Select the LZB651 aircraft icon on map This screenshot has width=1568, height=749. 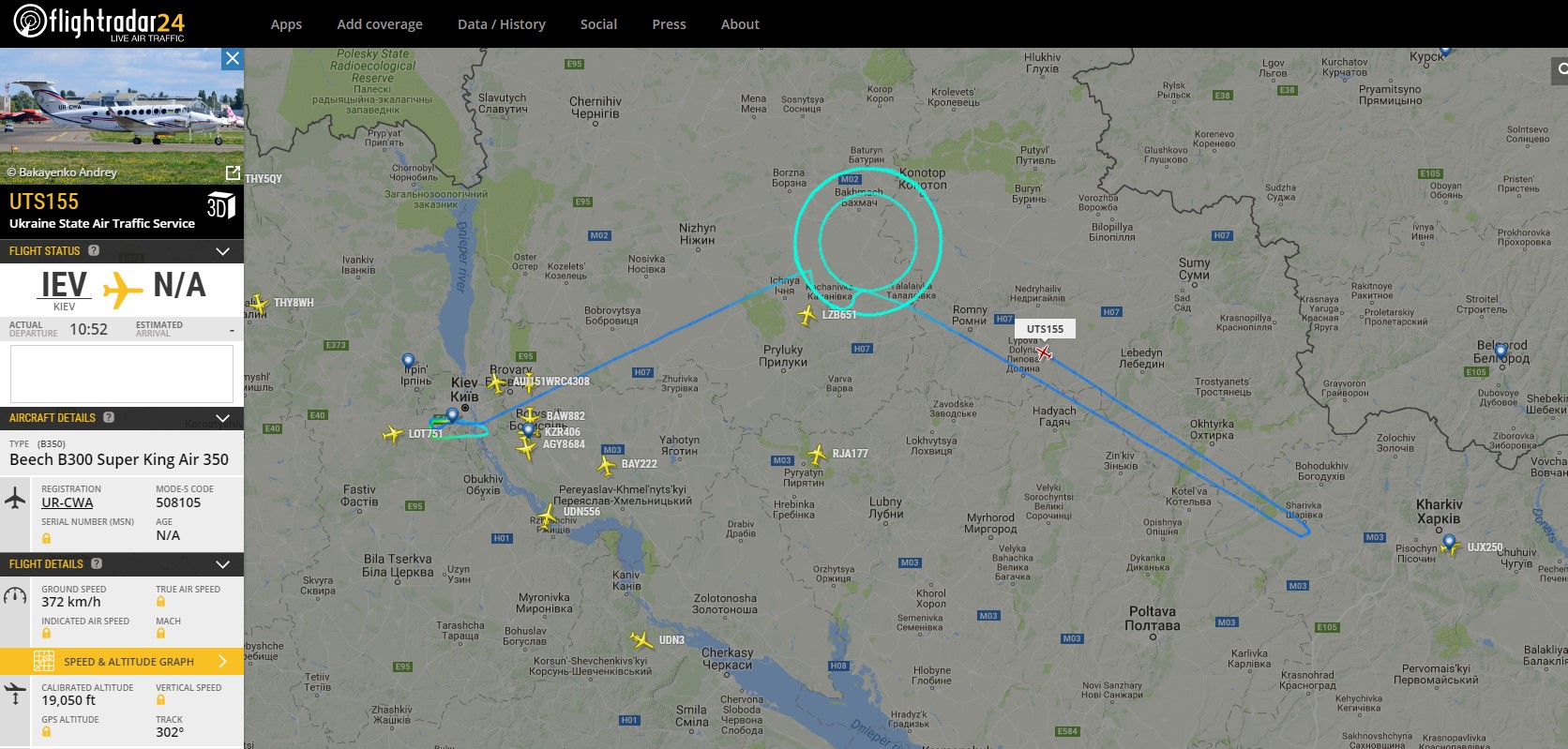tap(807, 315)
